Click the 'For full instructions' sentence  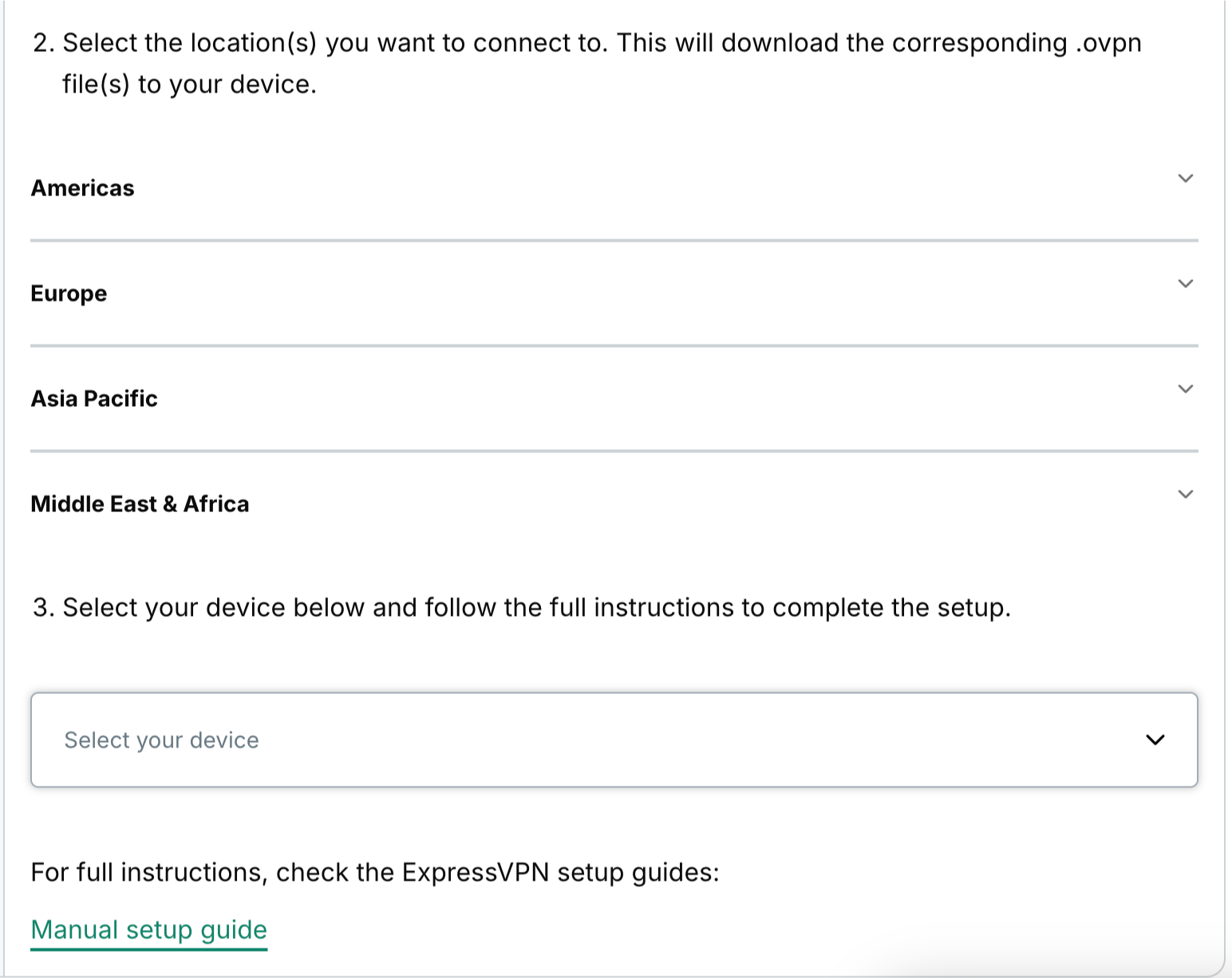(375, 873)
